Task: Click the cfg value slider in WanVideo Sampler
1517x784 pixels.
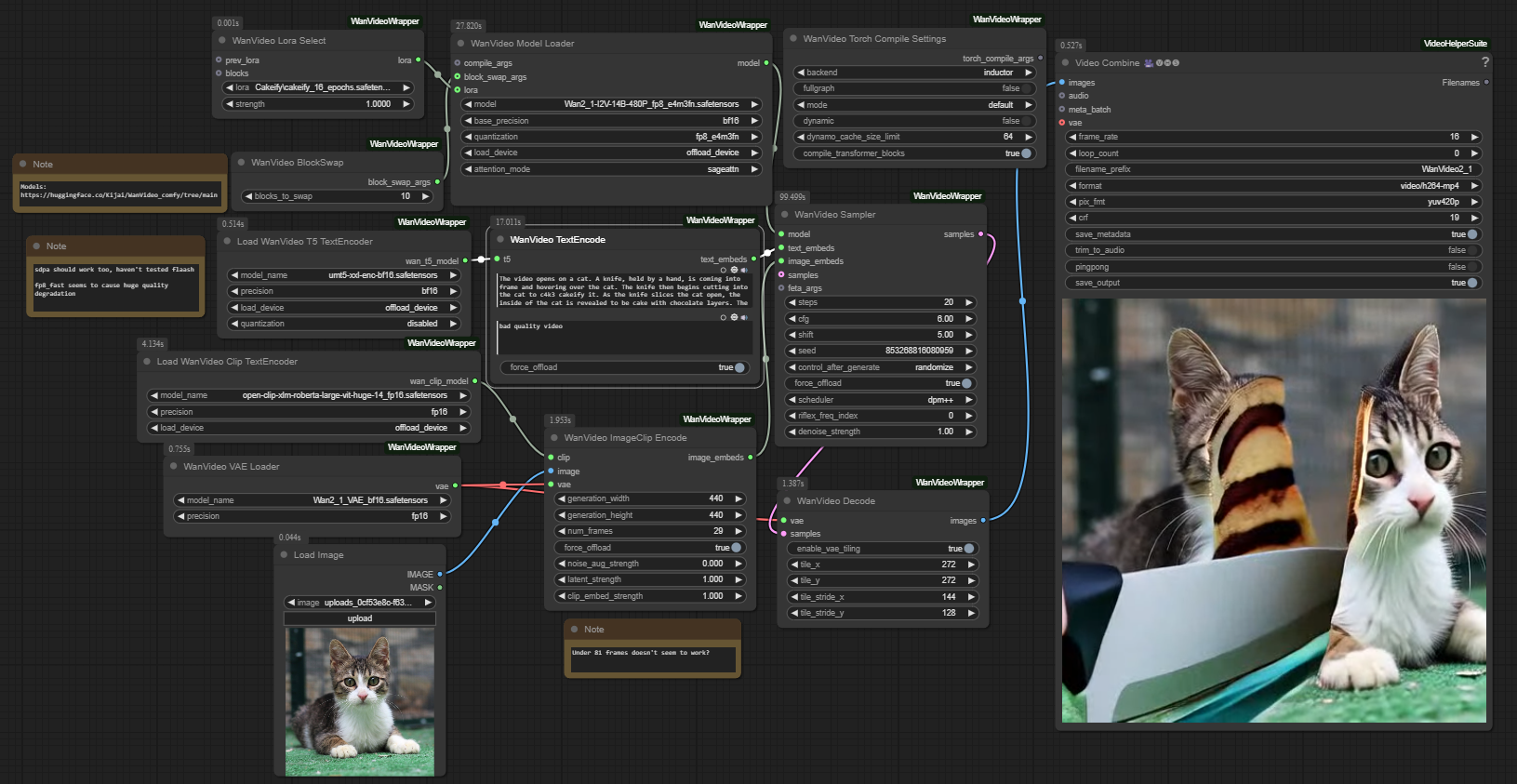Action: 882,319
